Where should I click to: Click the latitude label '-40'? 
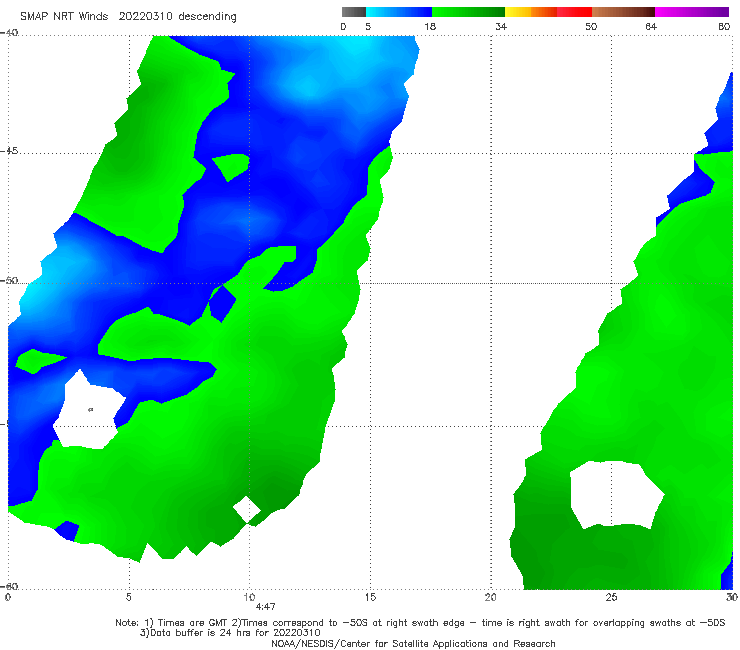[x=9, y=33]
